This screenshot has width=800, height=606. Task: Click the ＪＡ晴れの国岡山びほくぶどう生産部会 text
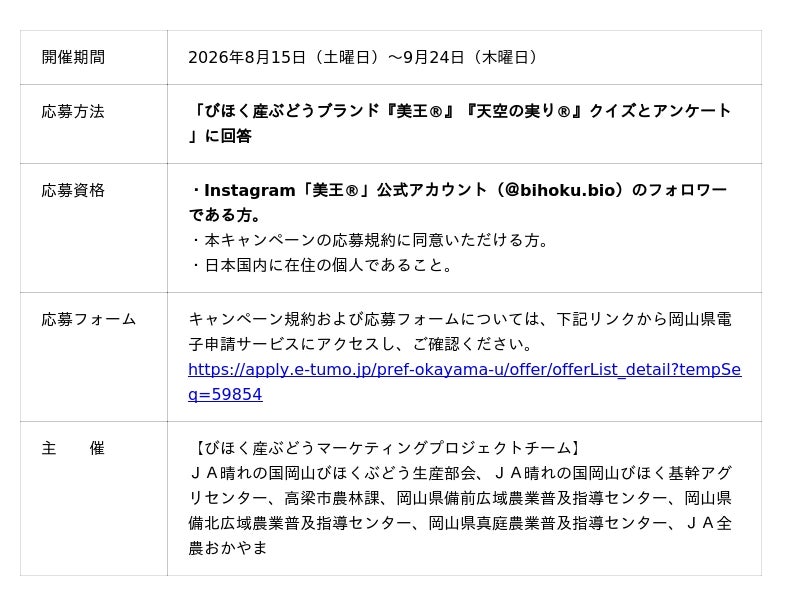click(332, 473)
